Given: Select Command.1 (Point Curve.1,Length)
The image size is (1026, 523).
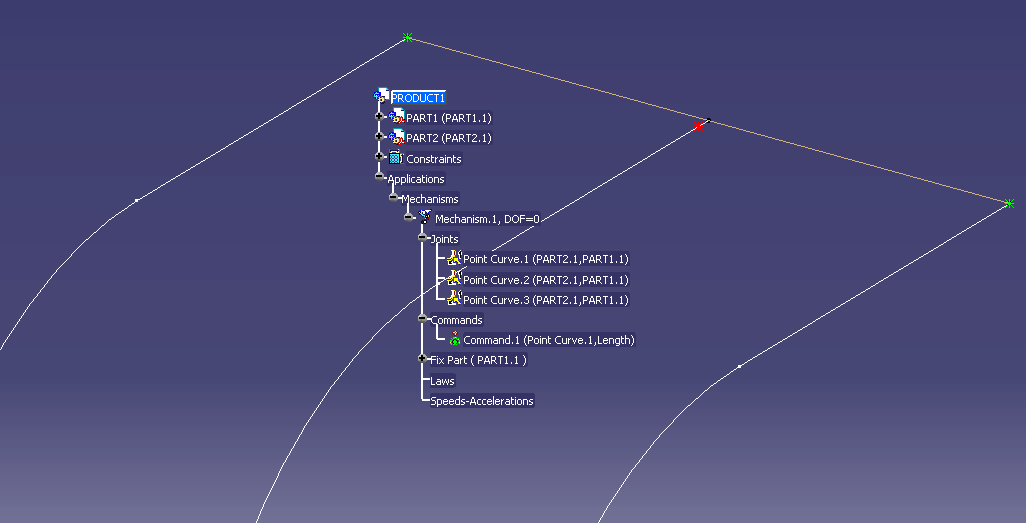Looking at the screenshot, I should 549,340.
